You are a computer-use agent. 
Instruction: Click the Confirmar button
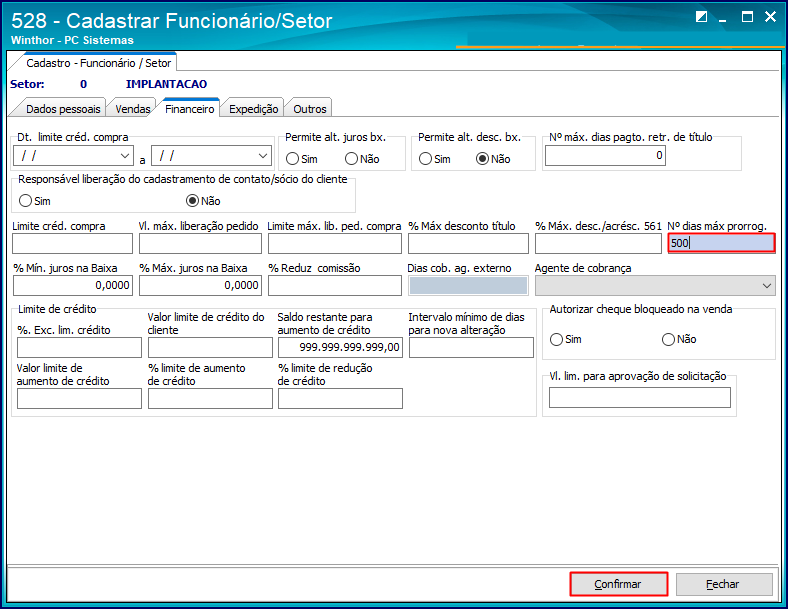click(618, 584)
